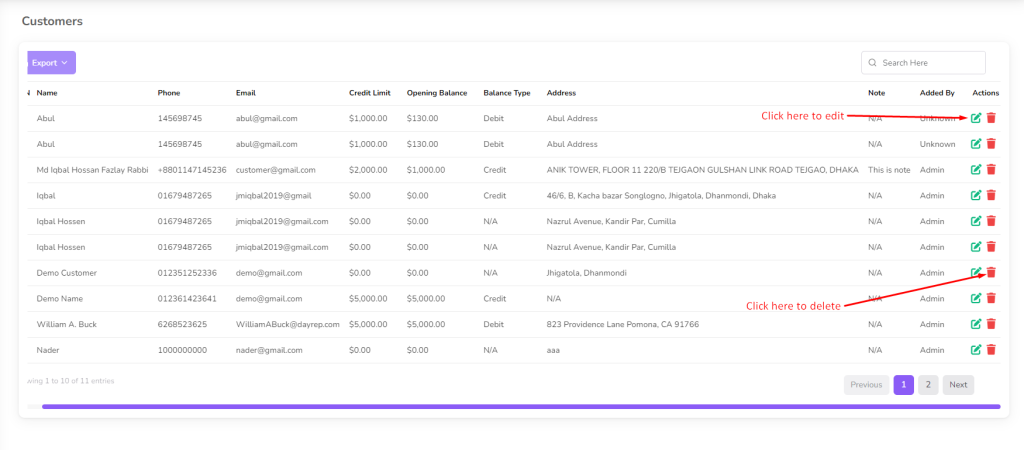Click the Next pagination button
The image size is (1024, 450).
tap(958, 385)
